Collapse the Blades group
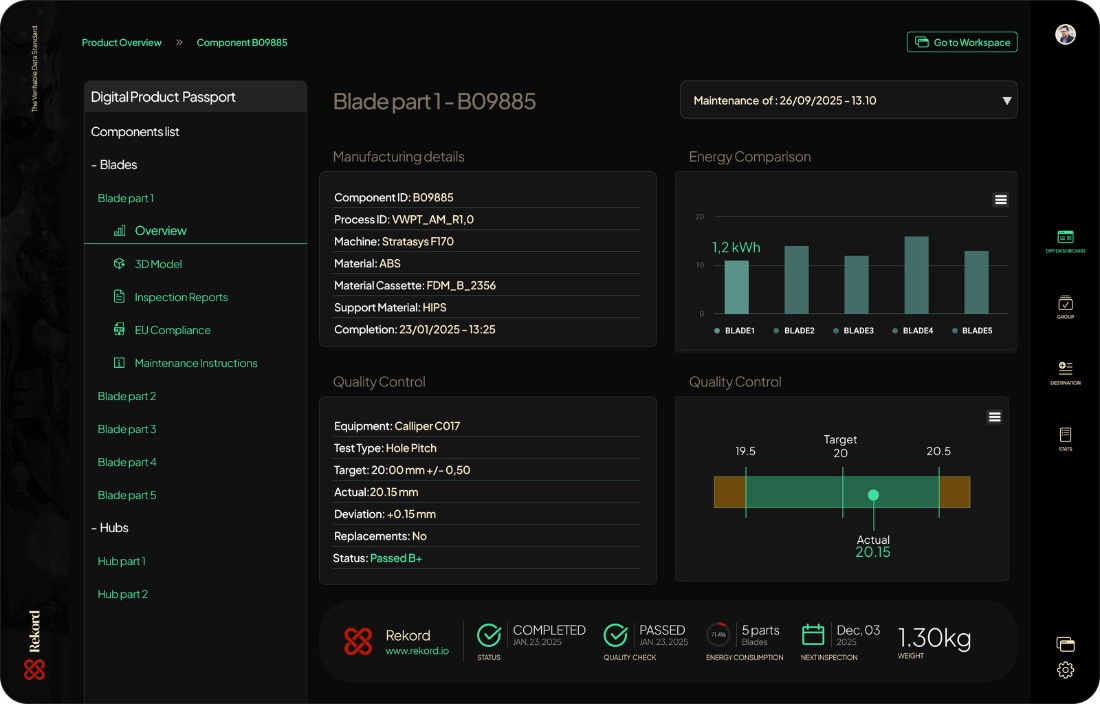 coord(114,165)
